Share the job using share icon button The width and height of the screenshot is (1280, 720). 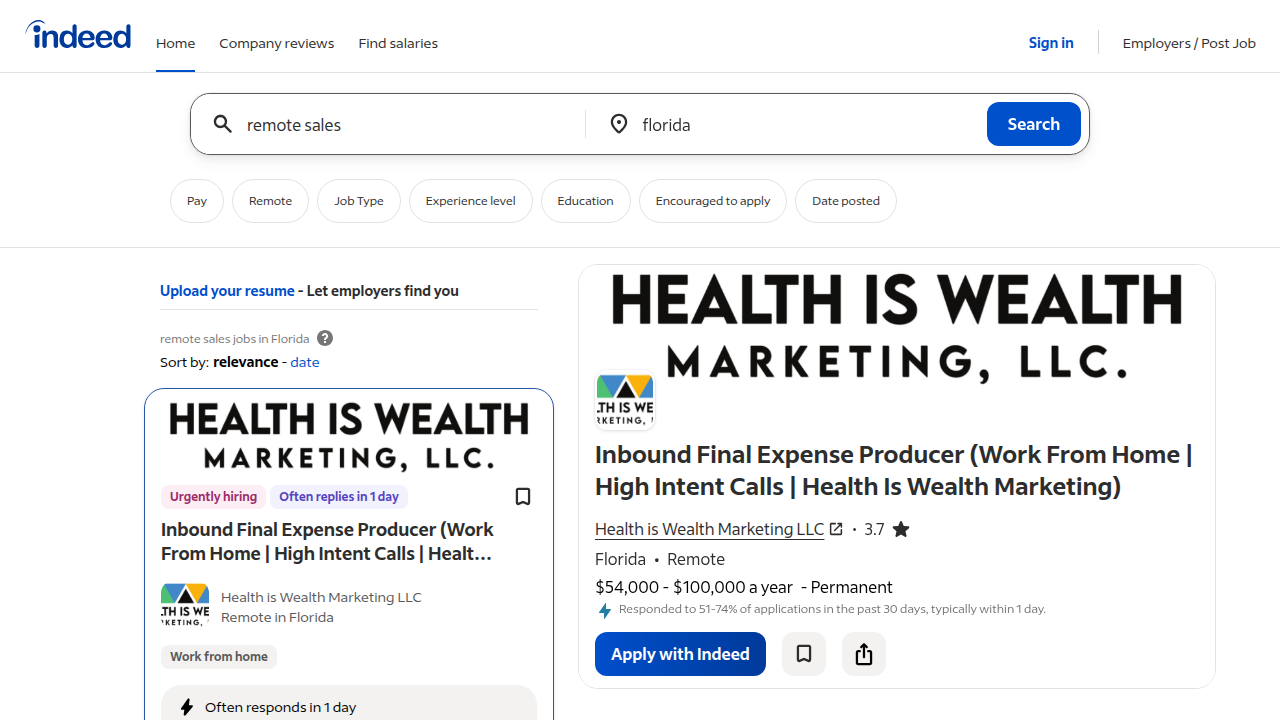(864, 654)
